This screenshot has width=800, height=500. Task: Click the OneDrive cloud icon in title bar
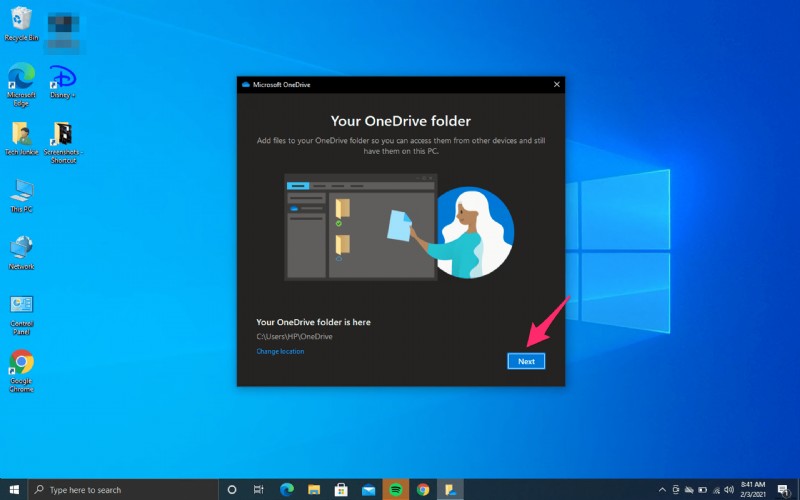coord(245,85)
